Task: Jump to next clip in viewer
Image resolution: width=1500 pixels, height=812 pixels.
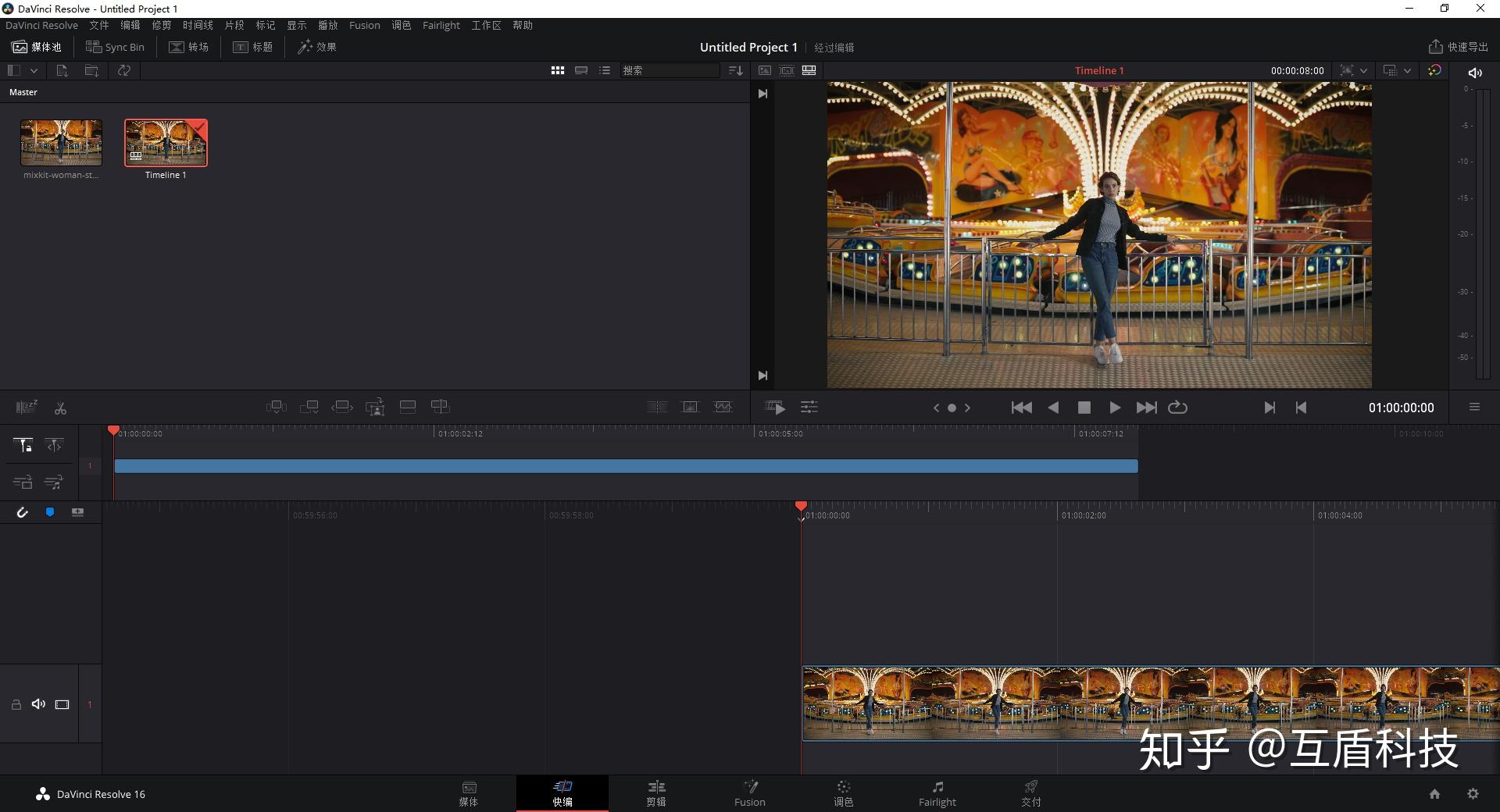Action: coord(1146,408)
